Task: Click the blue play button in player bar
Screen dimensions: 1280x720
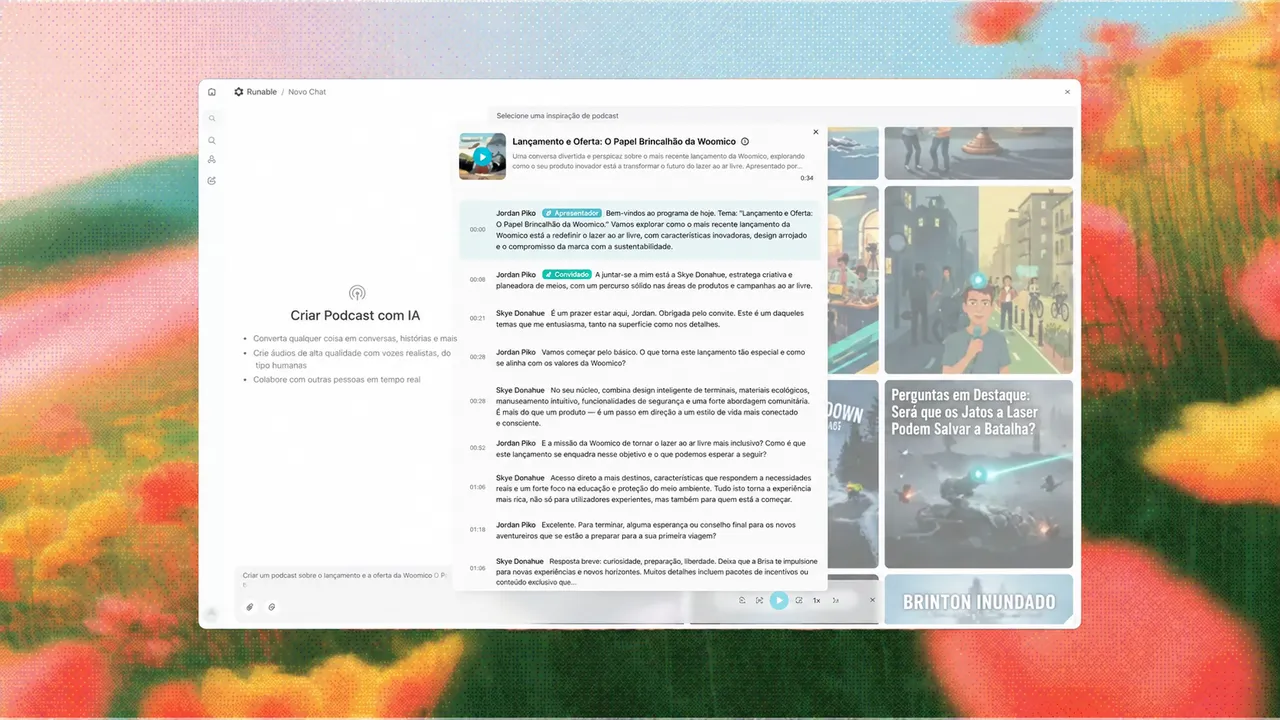Action: (779, 600)
